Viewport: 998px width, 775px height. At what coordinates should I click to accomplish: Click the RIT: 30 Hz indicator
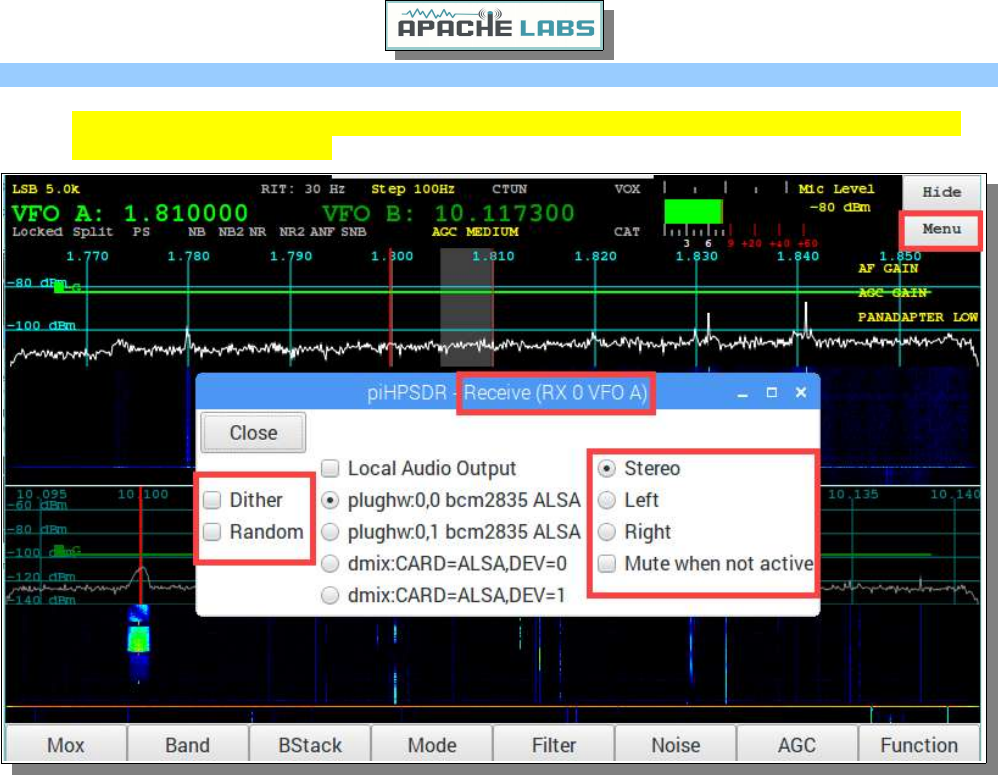pos(302,189)
